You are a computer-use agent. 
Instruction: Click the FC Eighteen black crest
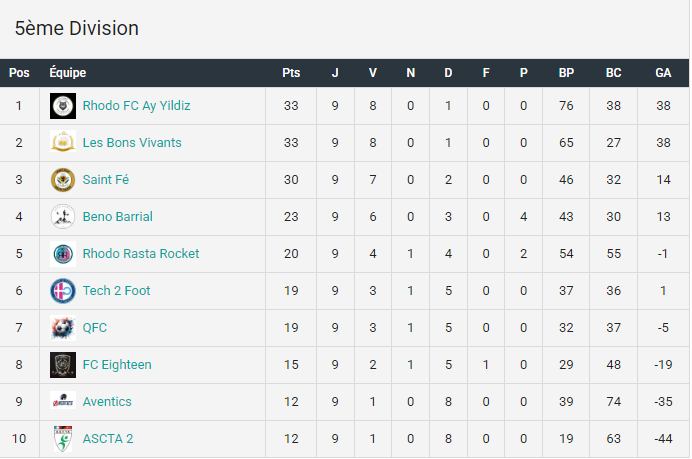(x=63, y=365)
